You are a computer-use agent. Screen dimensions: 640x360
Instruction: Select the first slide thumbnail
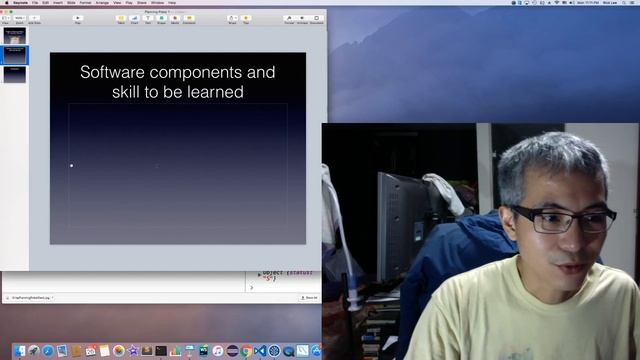tap(15, 36)
